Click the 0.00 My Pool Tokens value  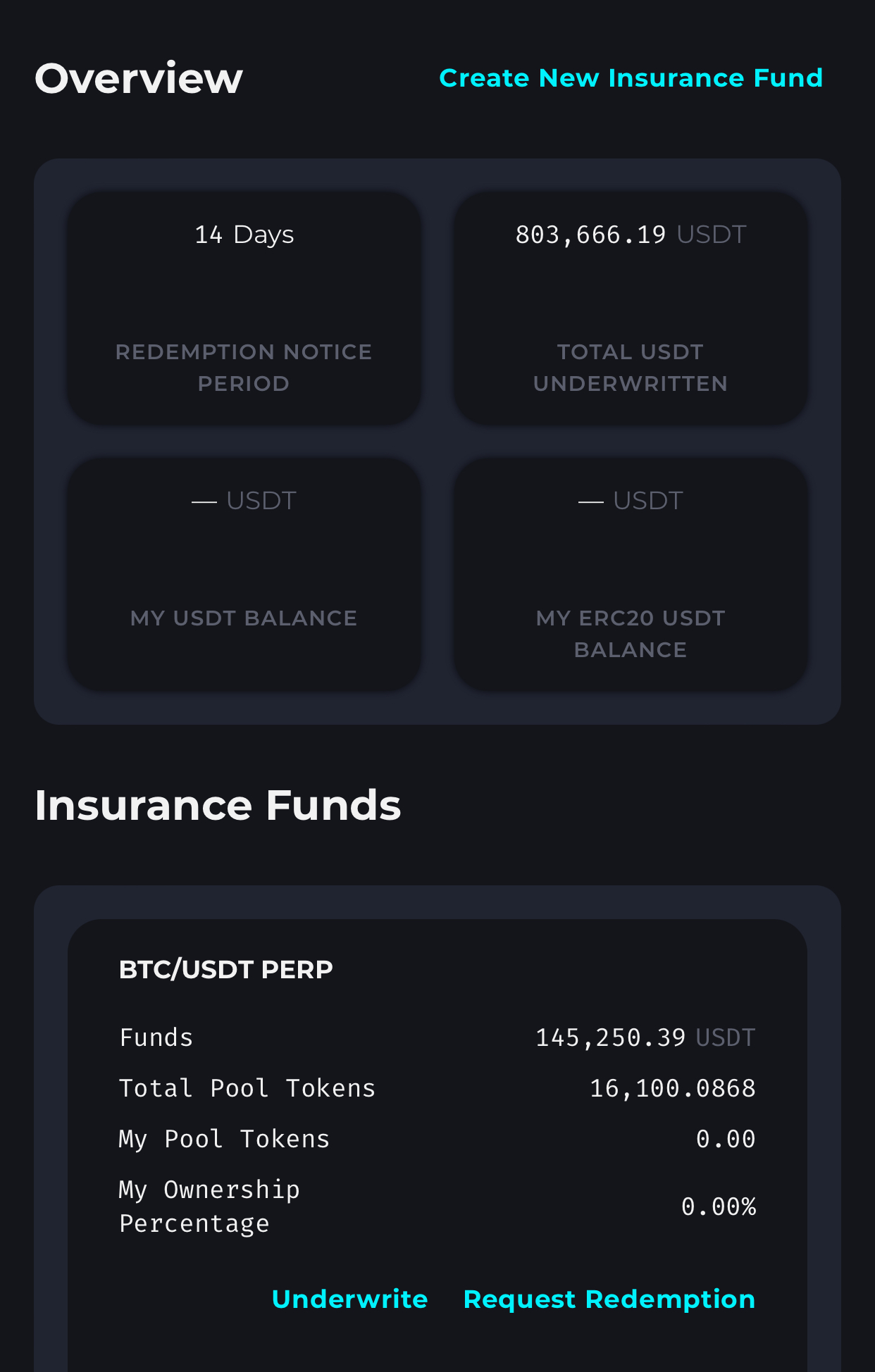tap(725, 1139)
